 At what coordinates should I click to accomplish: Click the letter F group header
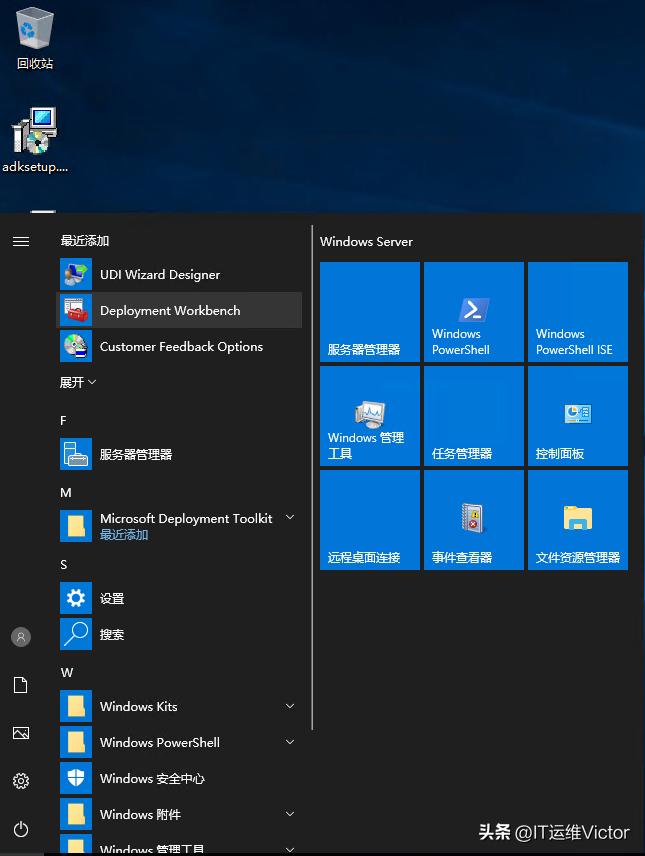(x=63, y=420)
